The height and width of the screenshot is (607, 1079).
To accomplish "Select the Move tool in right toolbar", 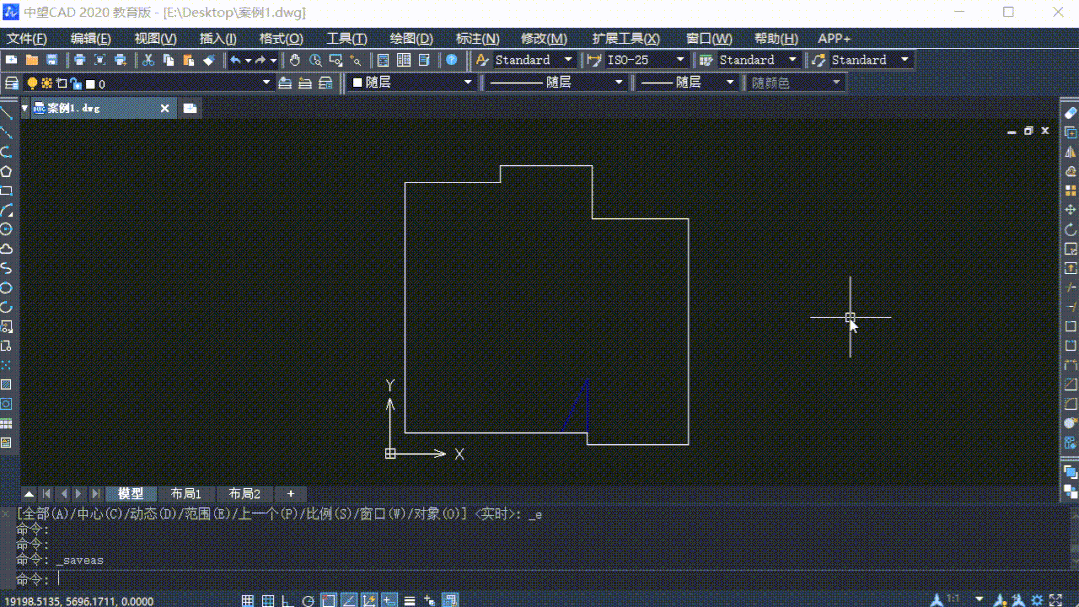I will (1070, 209).
